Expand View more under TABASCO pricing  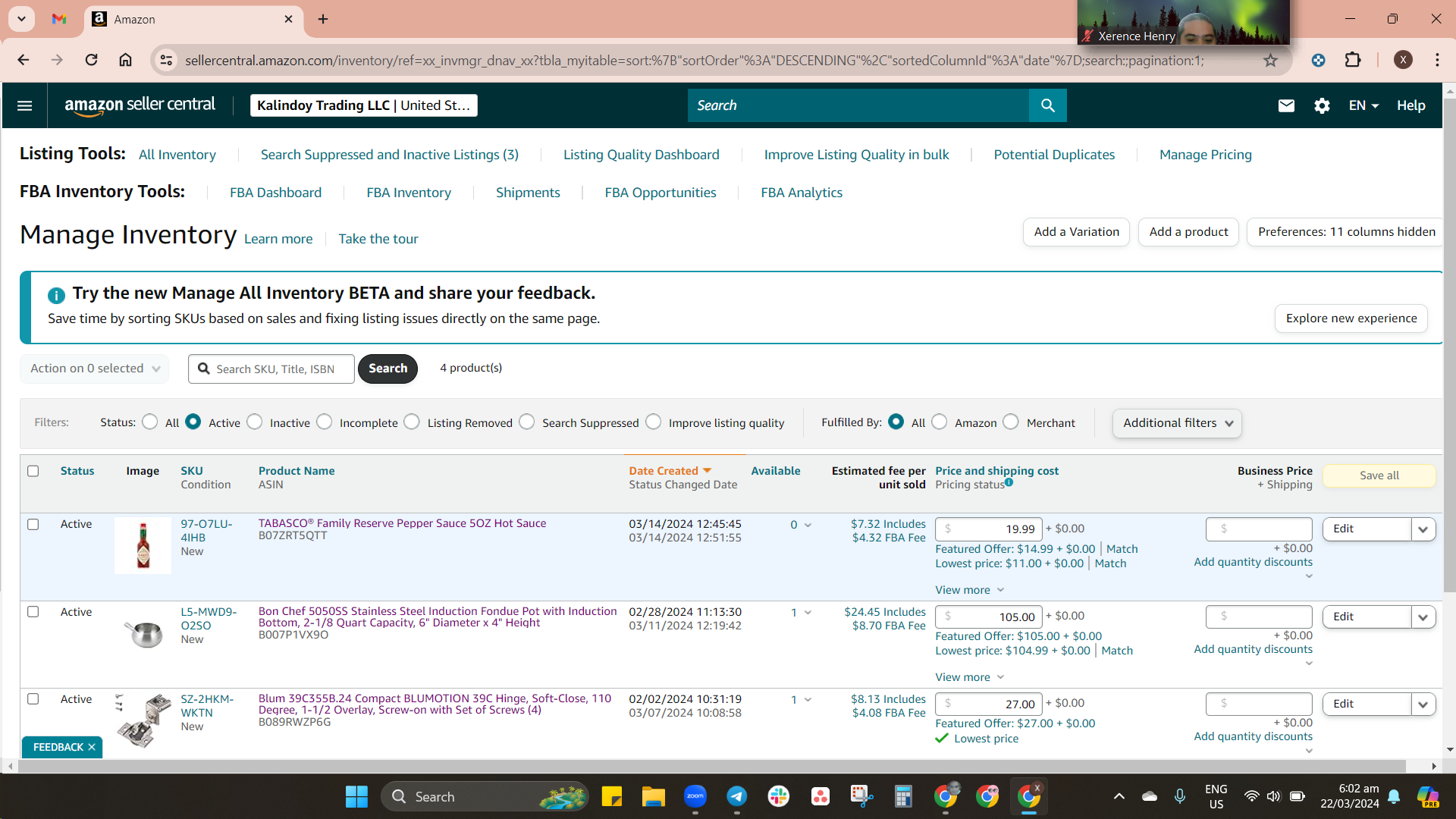969,590
